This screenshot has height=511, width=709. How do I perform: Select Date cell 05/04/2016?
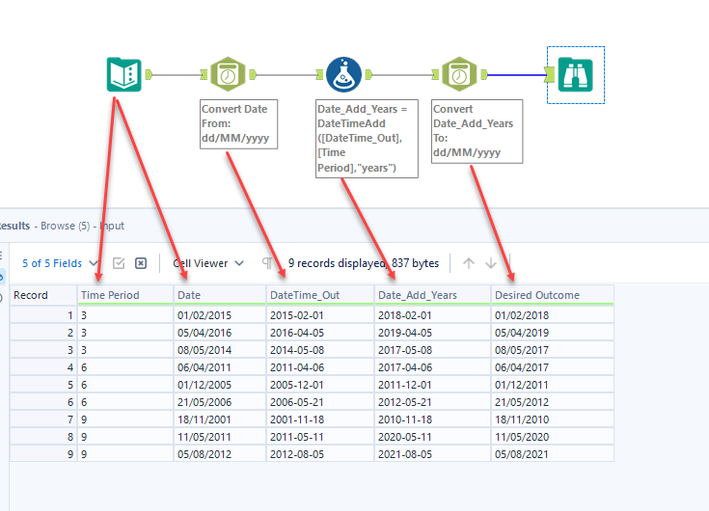[220, 333]
